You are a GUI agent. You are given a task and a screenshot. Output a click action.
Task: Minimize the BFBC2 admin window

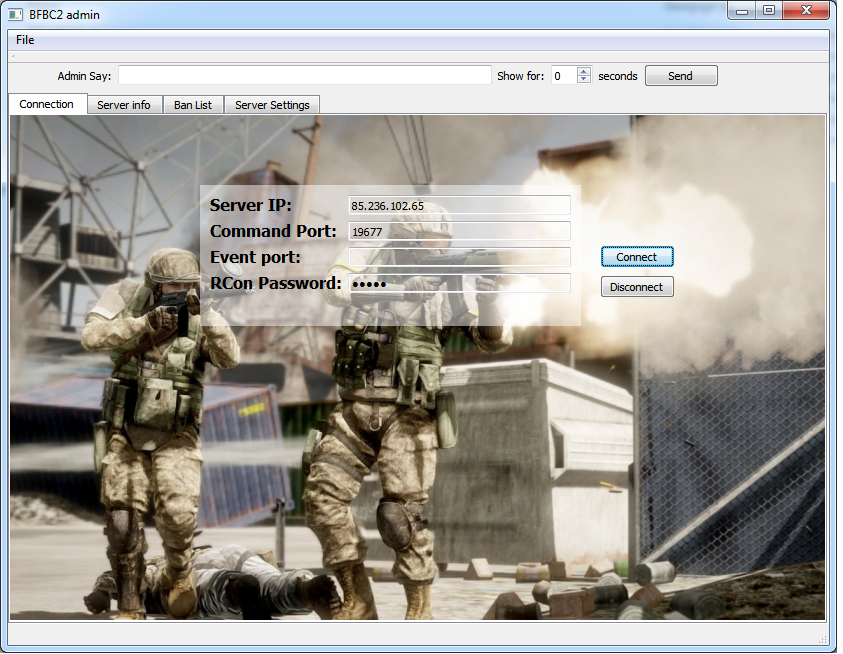tap(742, 11)
